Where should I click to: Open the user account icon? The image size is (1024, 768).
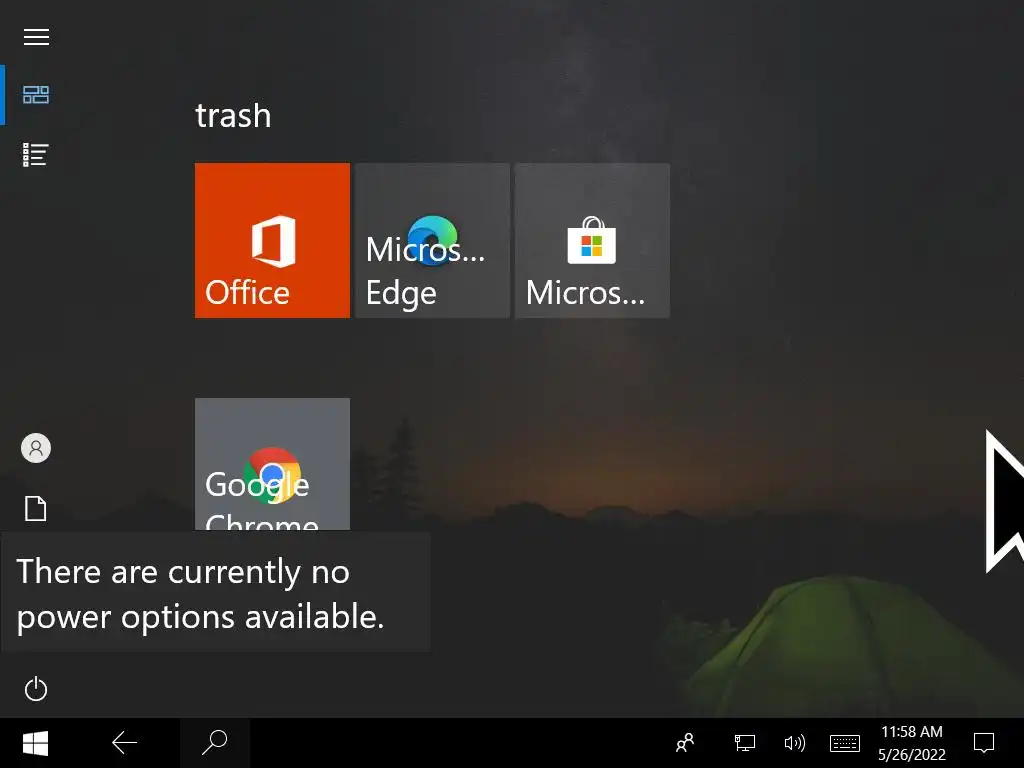(x=36, y=448)
